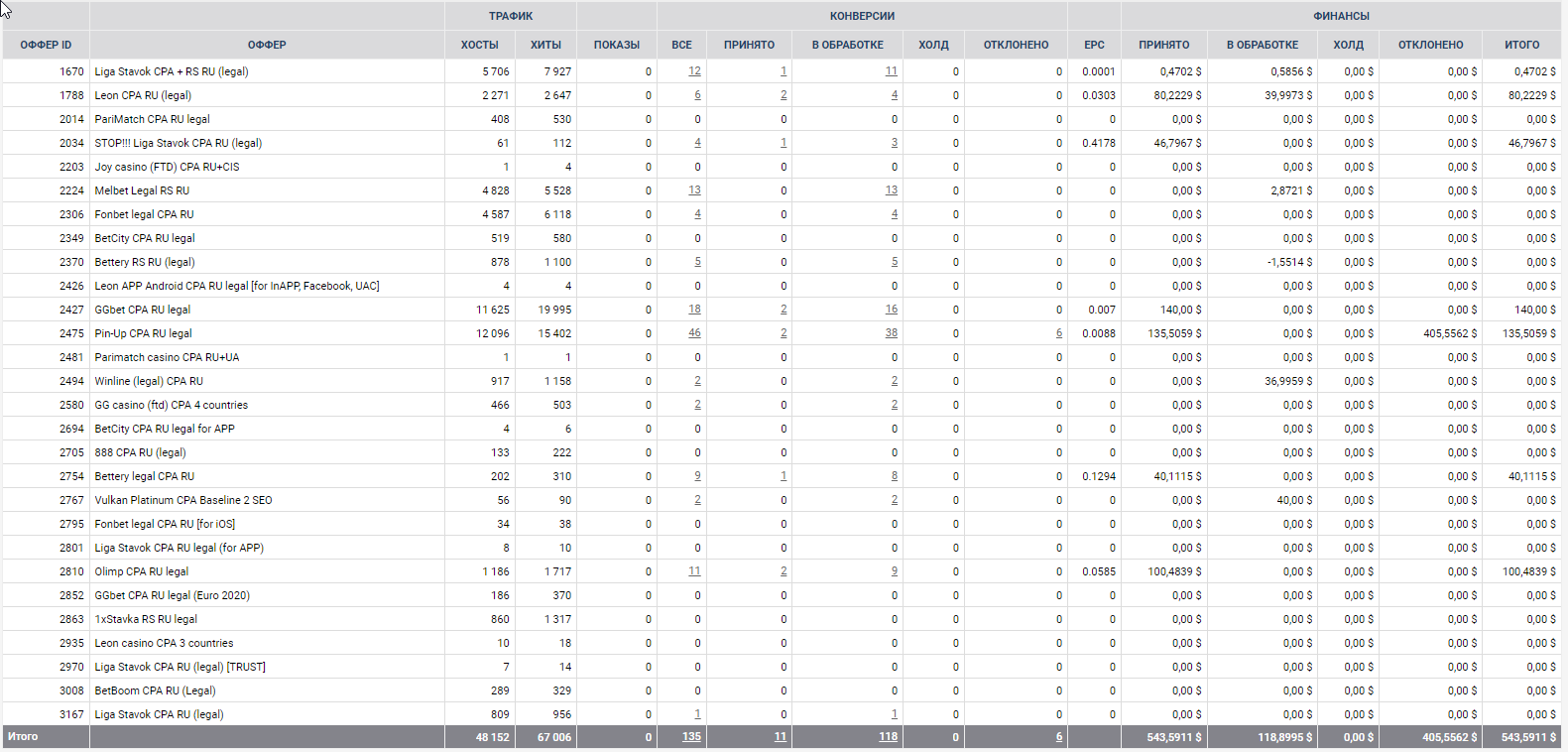1568x752 pixels.
Task: Open all conversions link 1 for offer 3167
Action: pos(697,714)
